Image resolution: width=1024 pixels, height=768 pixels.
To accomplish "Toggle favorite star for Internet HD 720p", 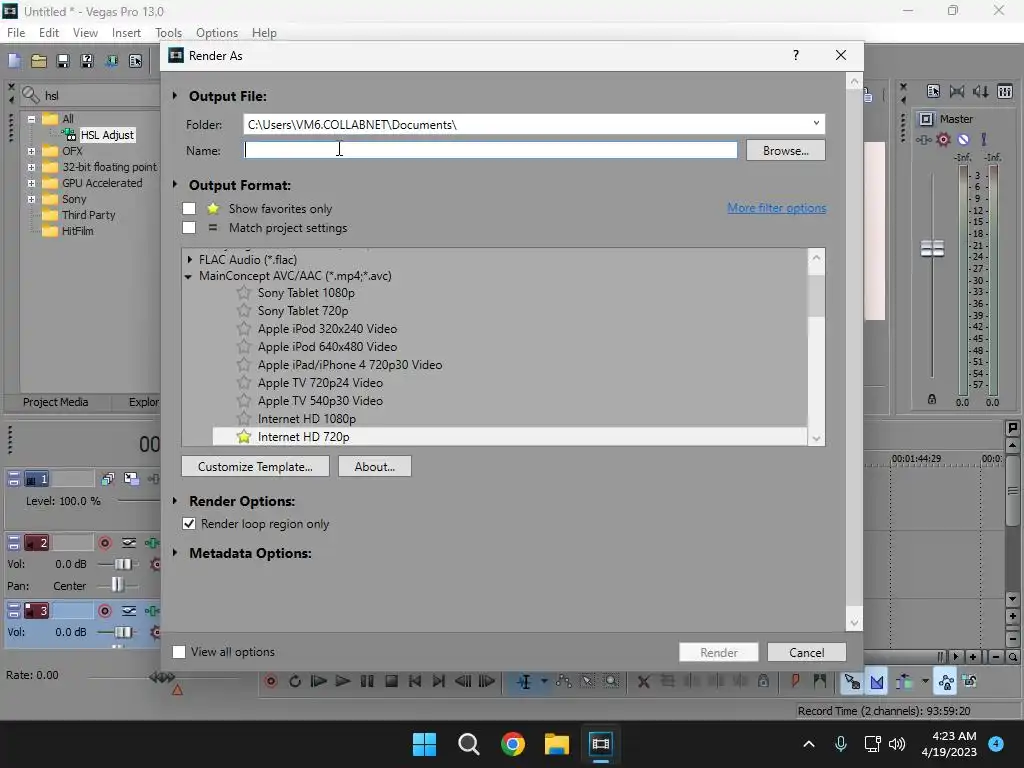I will (244, 436).
